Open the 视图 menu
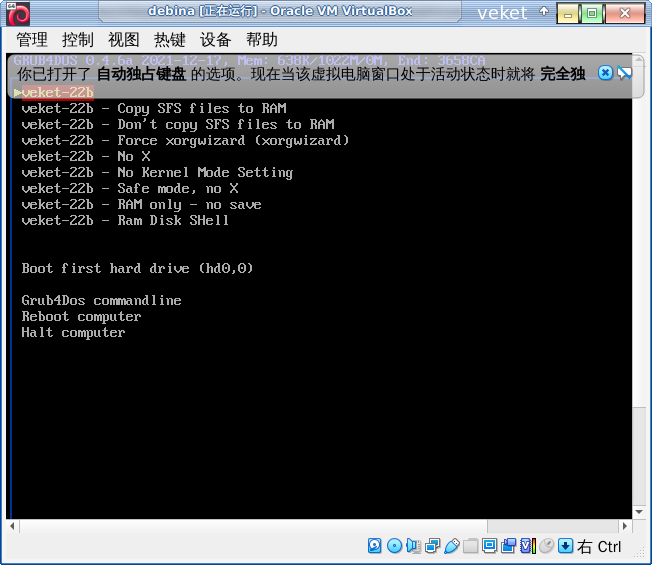 [123, 40]
